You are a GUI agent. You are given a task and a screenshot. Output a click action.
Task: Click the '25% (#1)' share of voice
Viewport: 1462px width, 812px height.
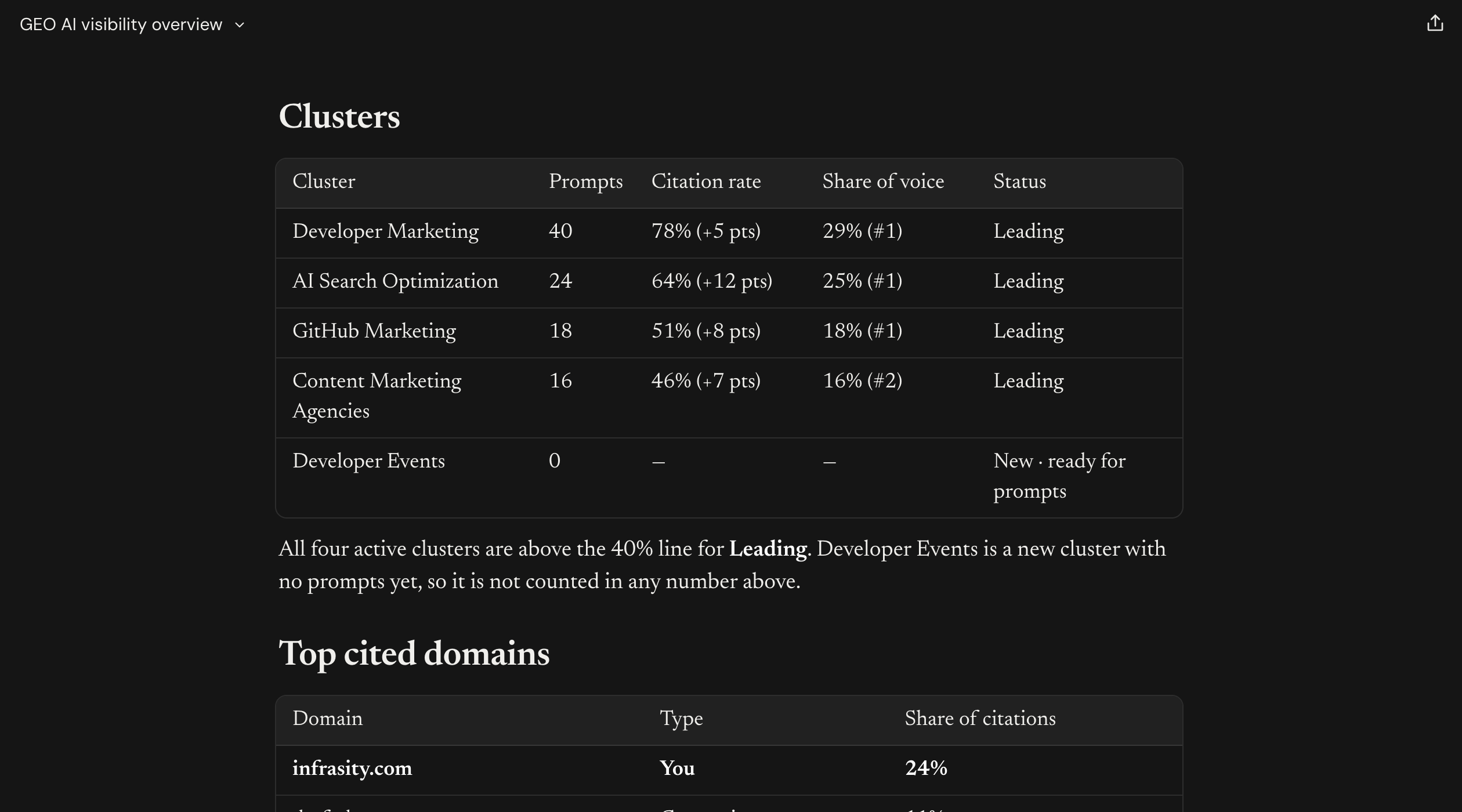coord(863,281)
